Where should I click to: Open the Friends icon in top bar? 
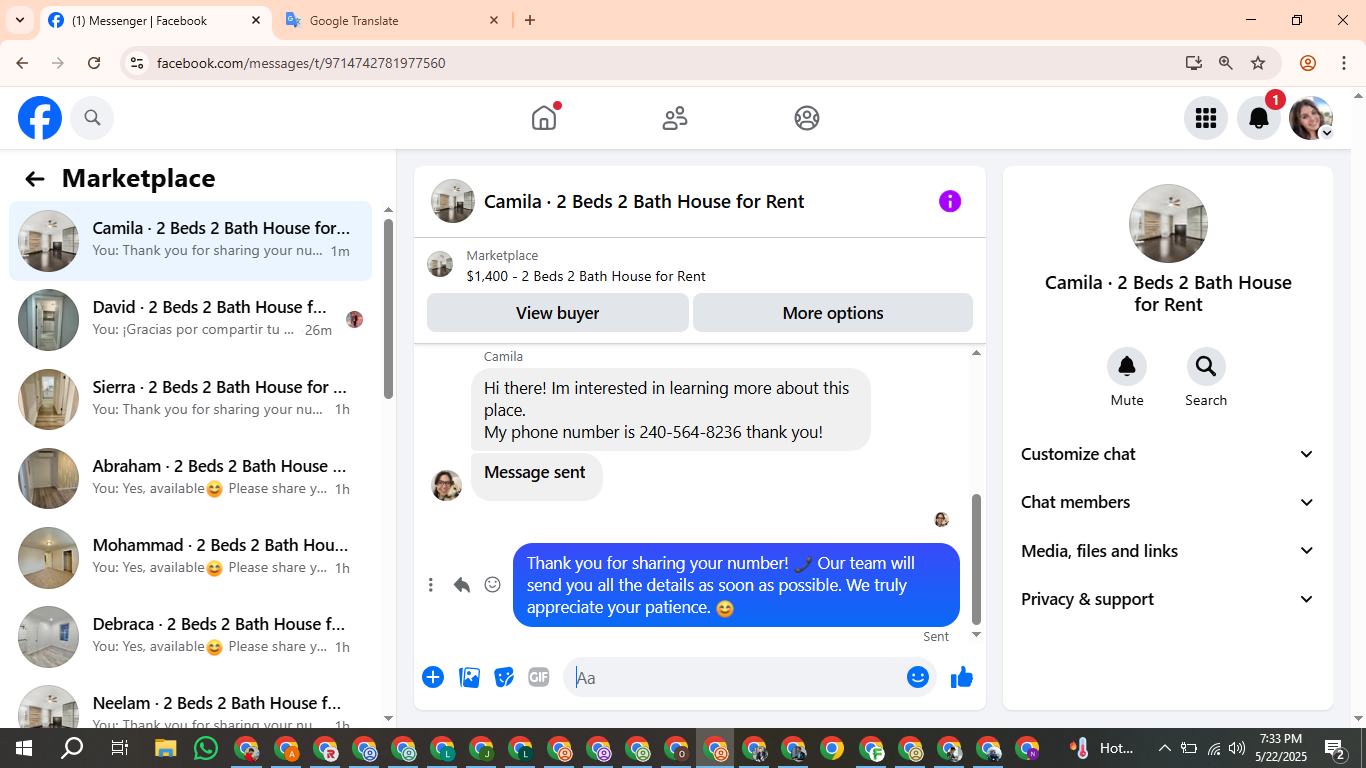pos(675,118)
